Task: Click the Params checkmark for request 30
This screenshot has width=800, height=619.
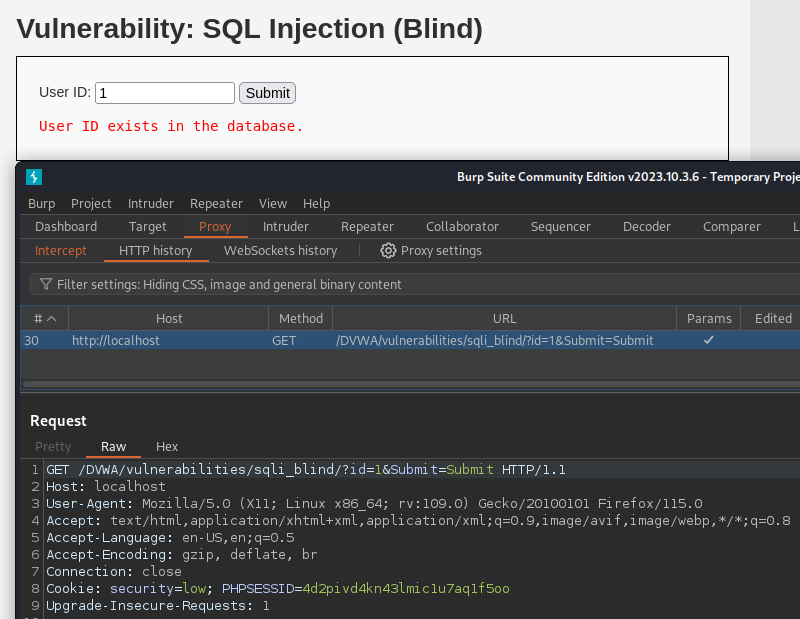Action: coord(708,340)
